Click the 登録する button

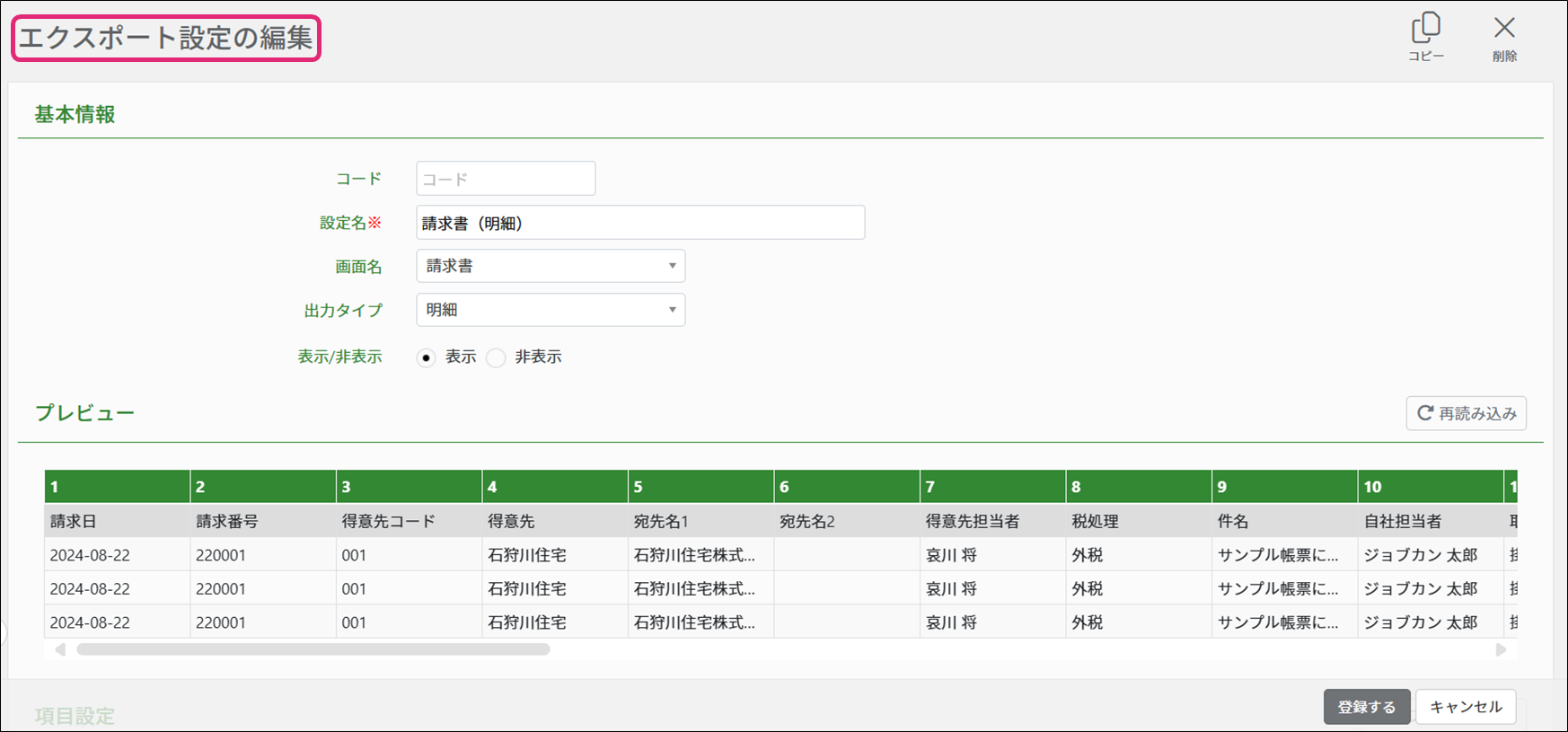click(1366, 707)
